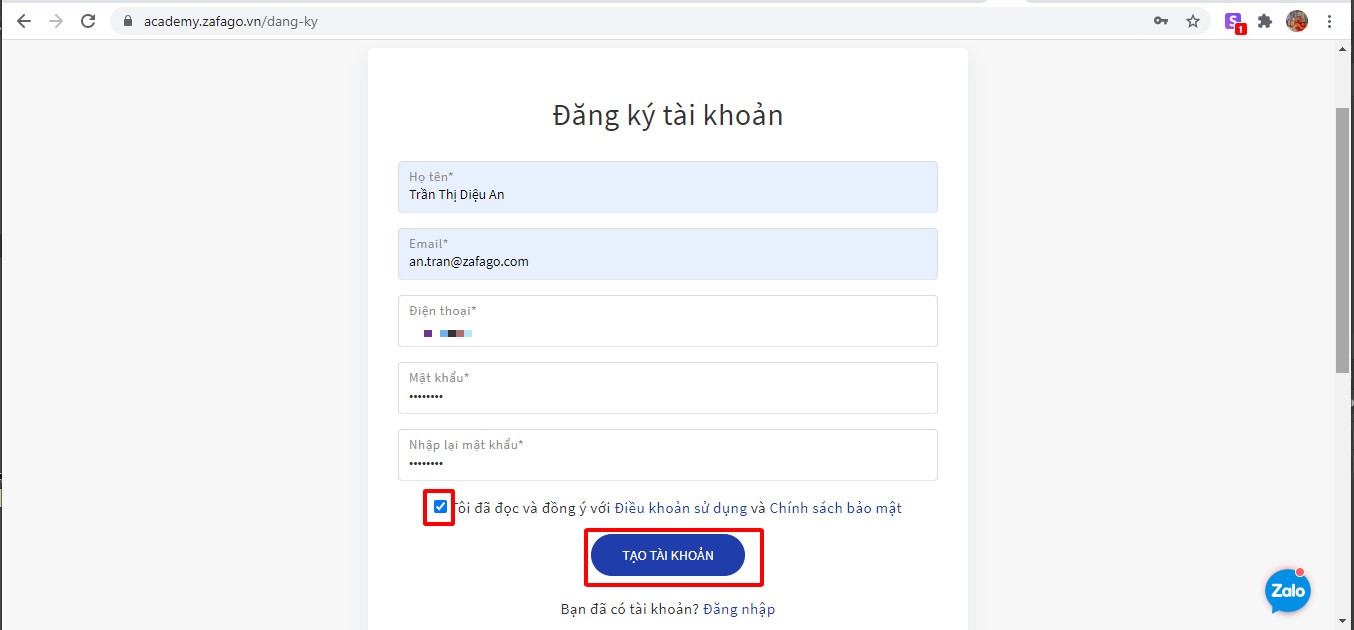Open the Zalo chat bubble

[x=1288, y=590]
